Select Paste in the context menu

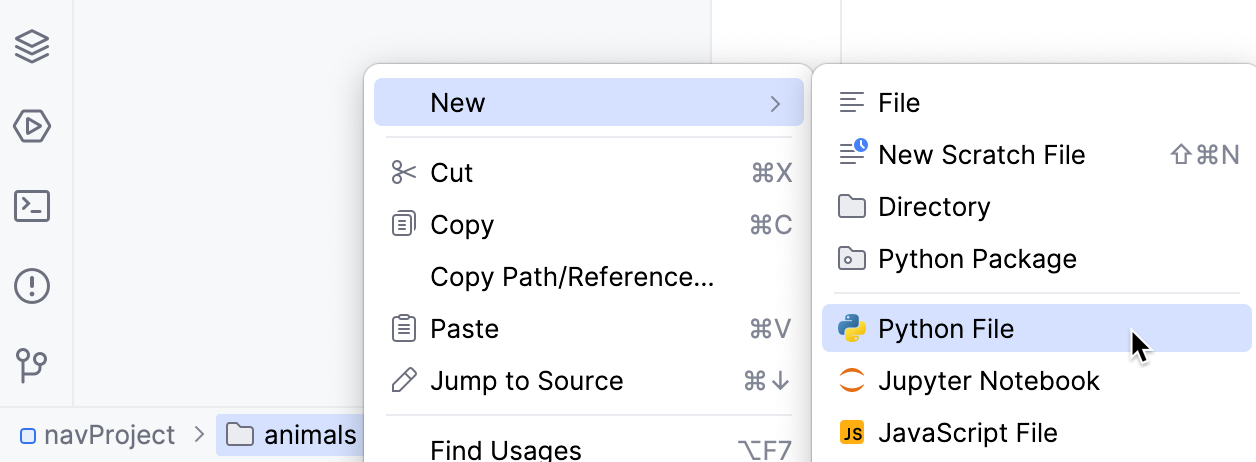pyautogui.click(x=464, y=329)
